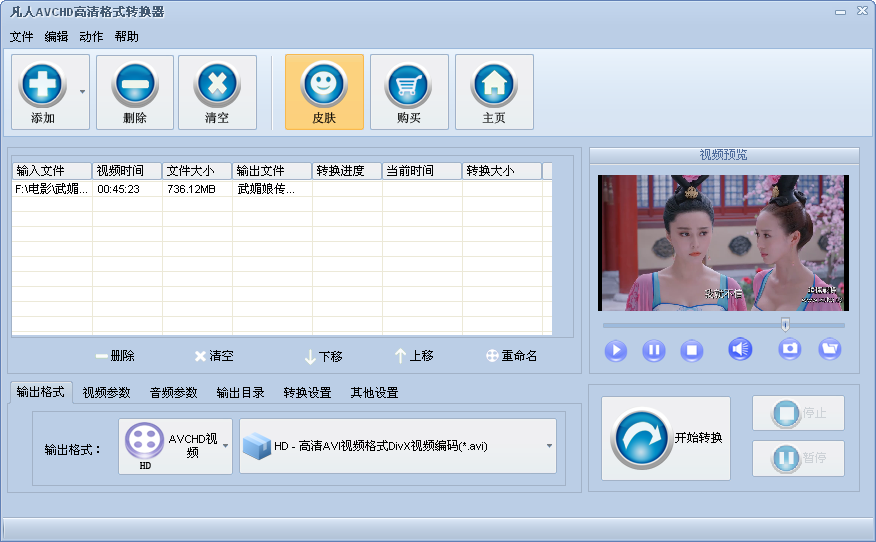This screenshot has height=542, width=876.
Task: Click the 删除 minus toolbar icon
Action: pyautogui.click(x=135, y=85)
